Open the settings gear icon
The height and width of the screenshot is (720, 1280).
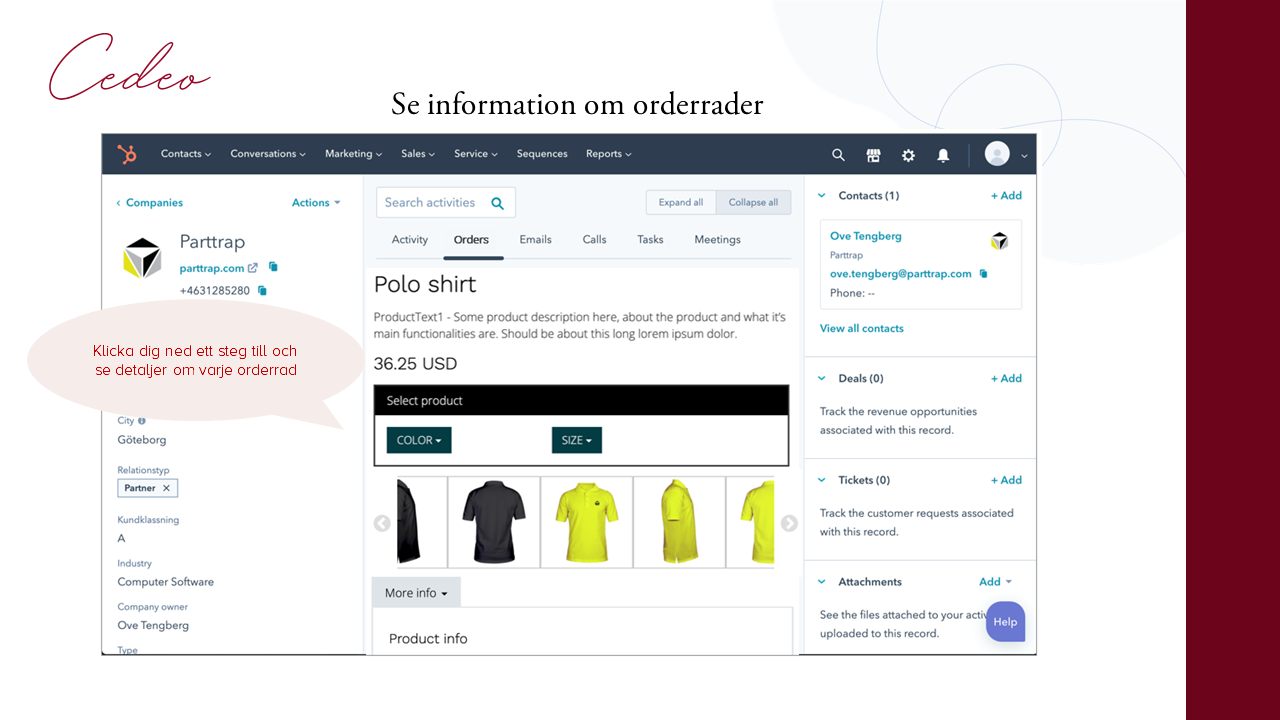pyautogui.click(x=908, y=155)
